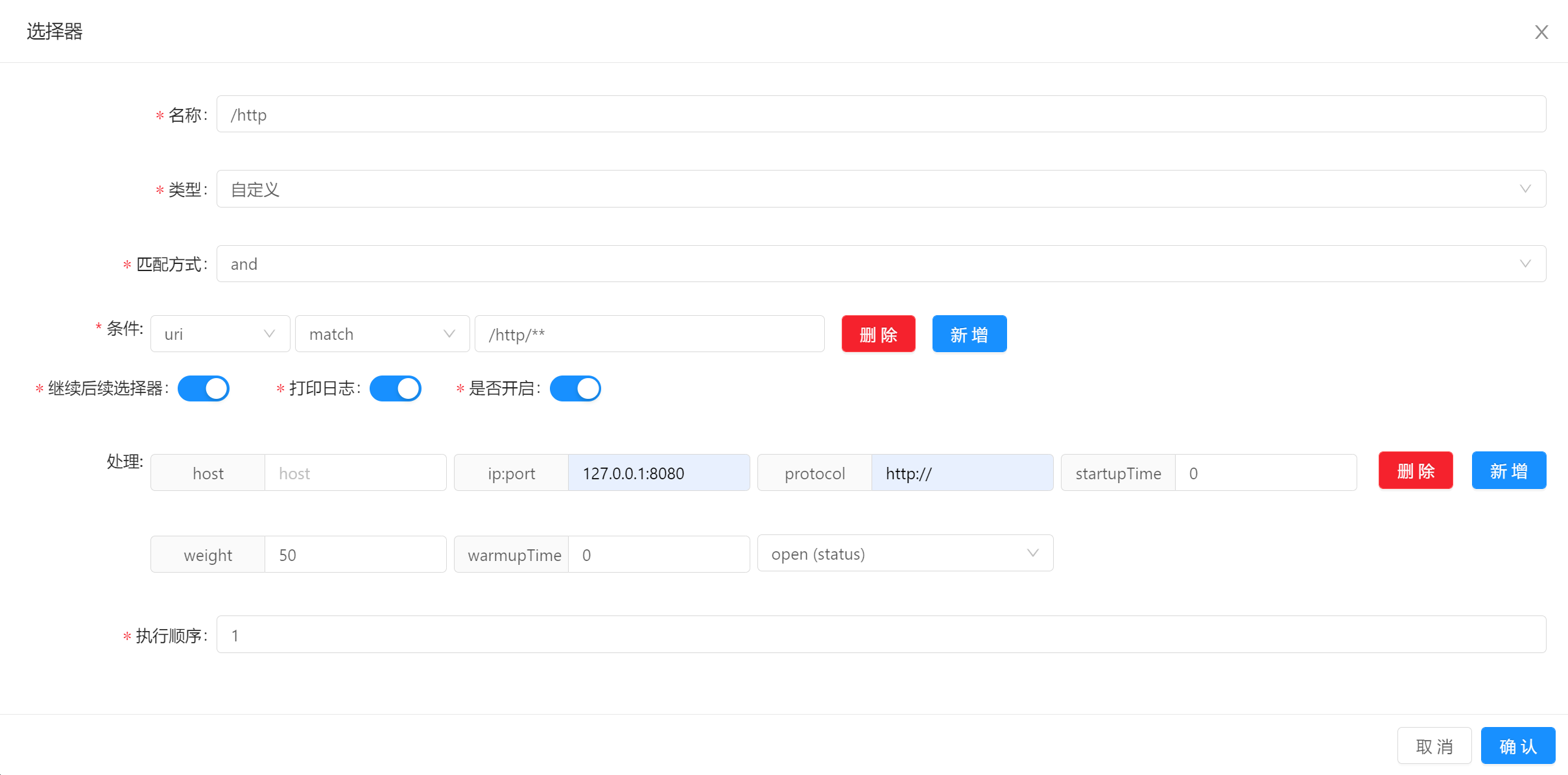This screenshot has height=775, width=1568.
Task: Click the 删除 button in the 处理 row
Action: (1415, 471)
